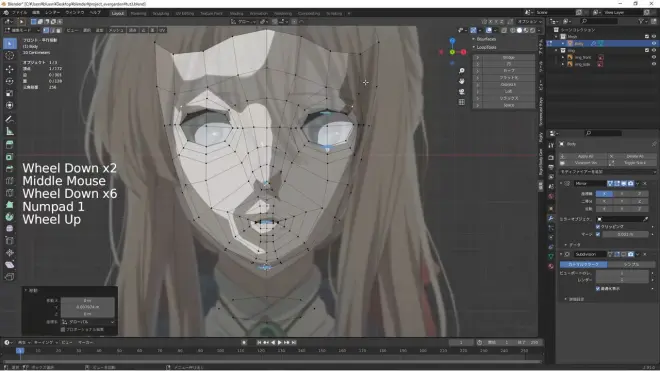Click the Space button in LoopTools
Viewport: 660px width, 371px height.
tap(508, 105)
